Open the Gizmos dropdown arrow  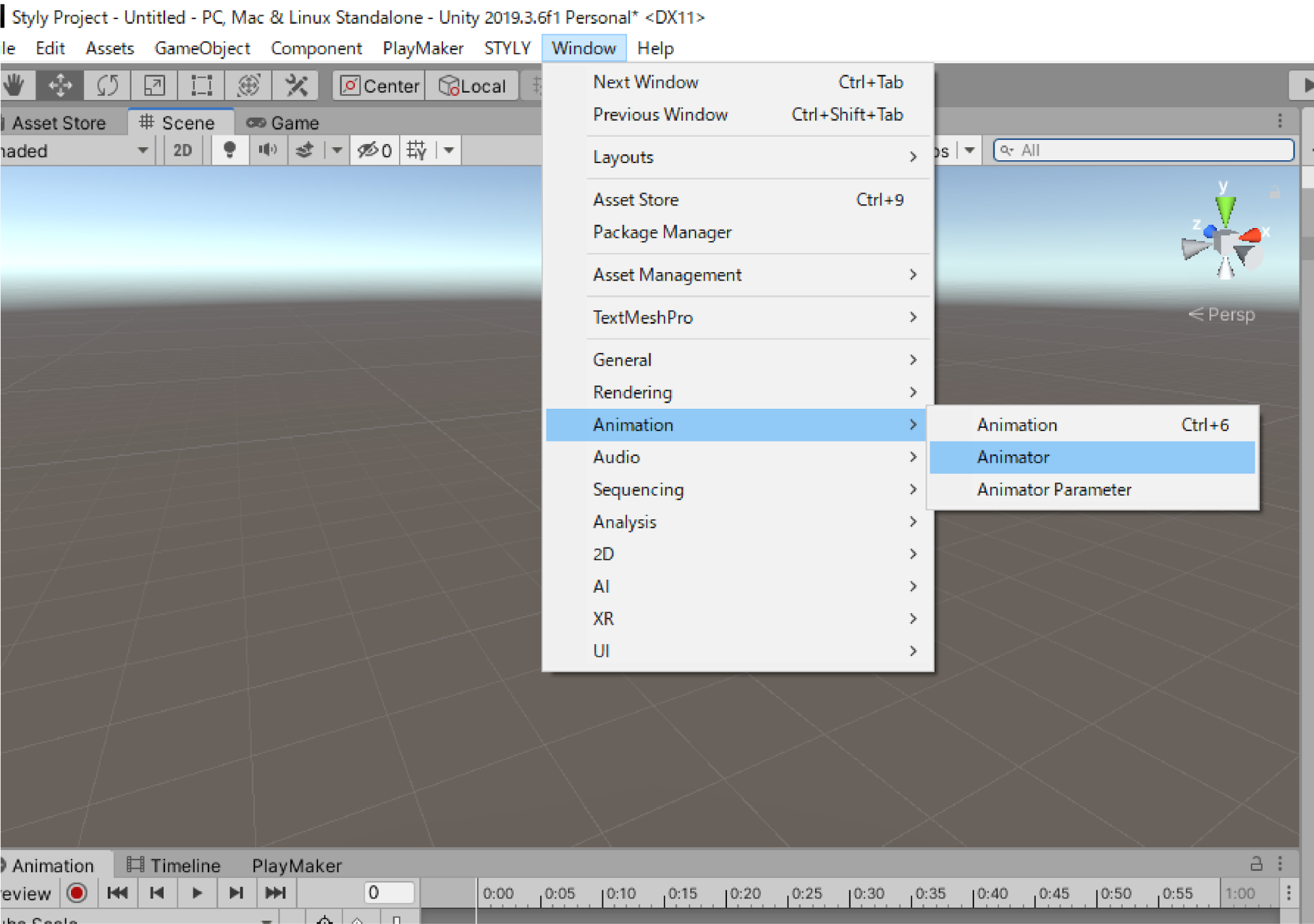[969, 150]
